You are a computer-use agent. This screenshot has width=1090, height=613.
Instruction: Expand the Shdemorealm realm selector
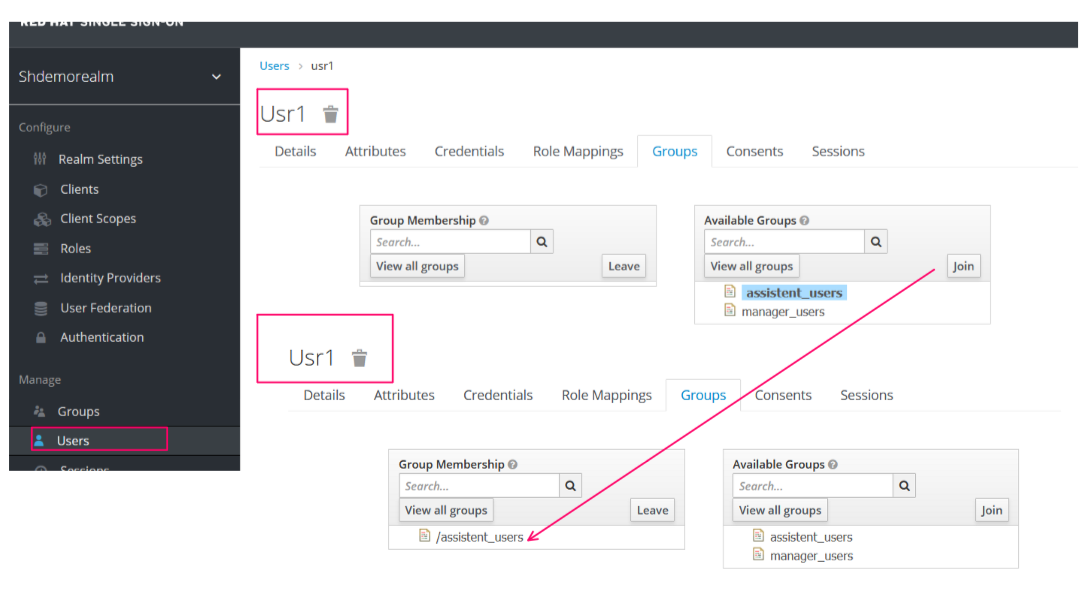click(x=217, y=77)
